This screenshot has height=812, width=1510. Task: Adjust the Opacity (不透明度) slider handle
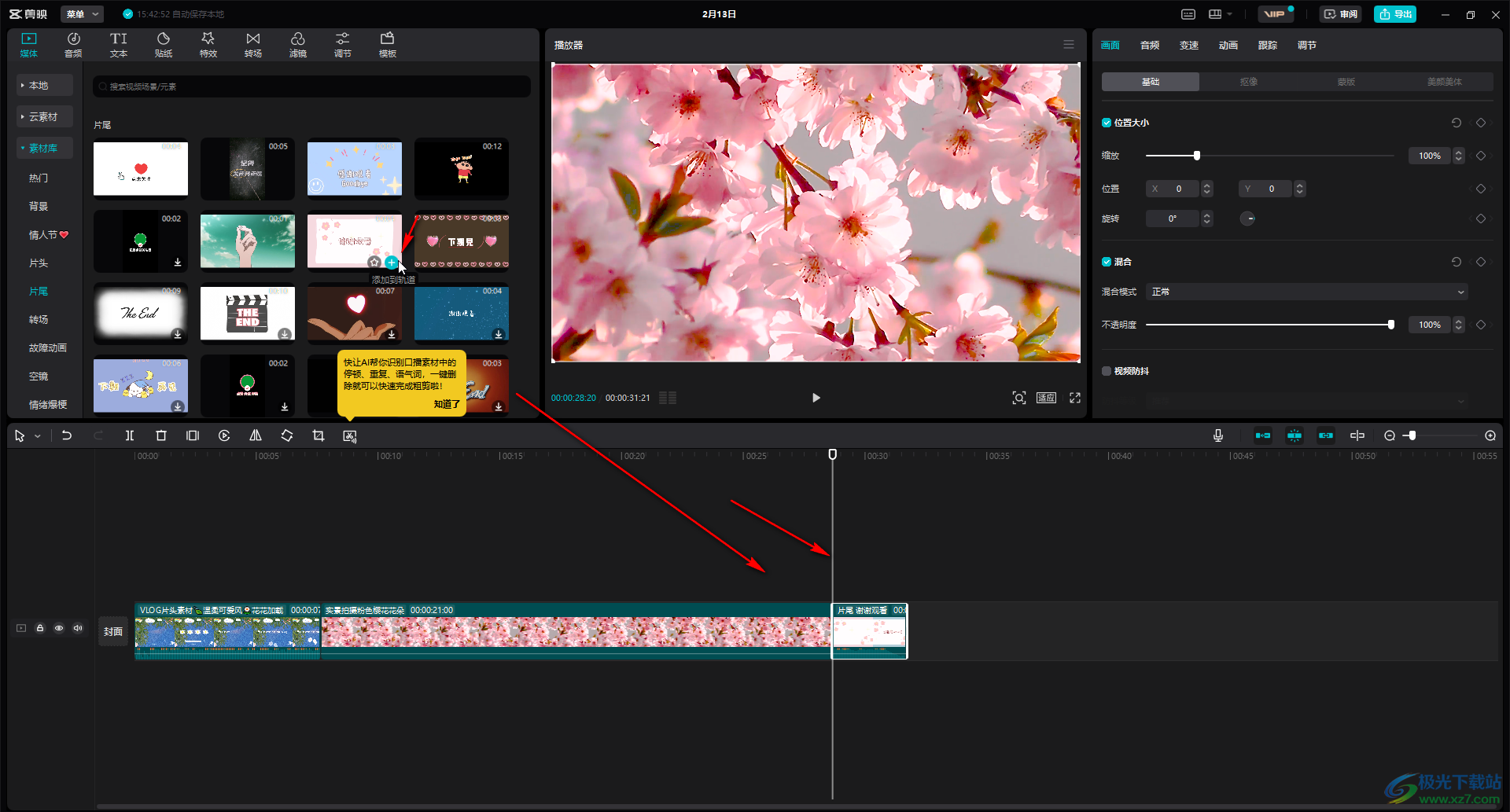point(1391,325)
